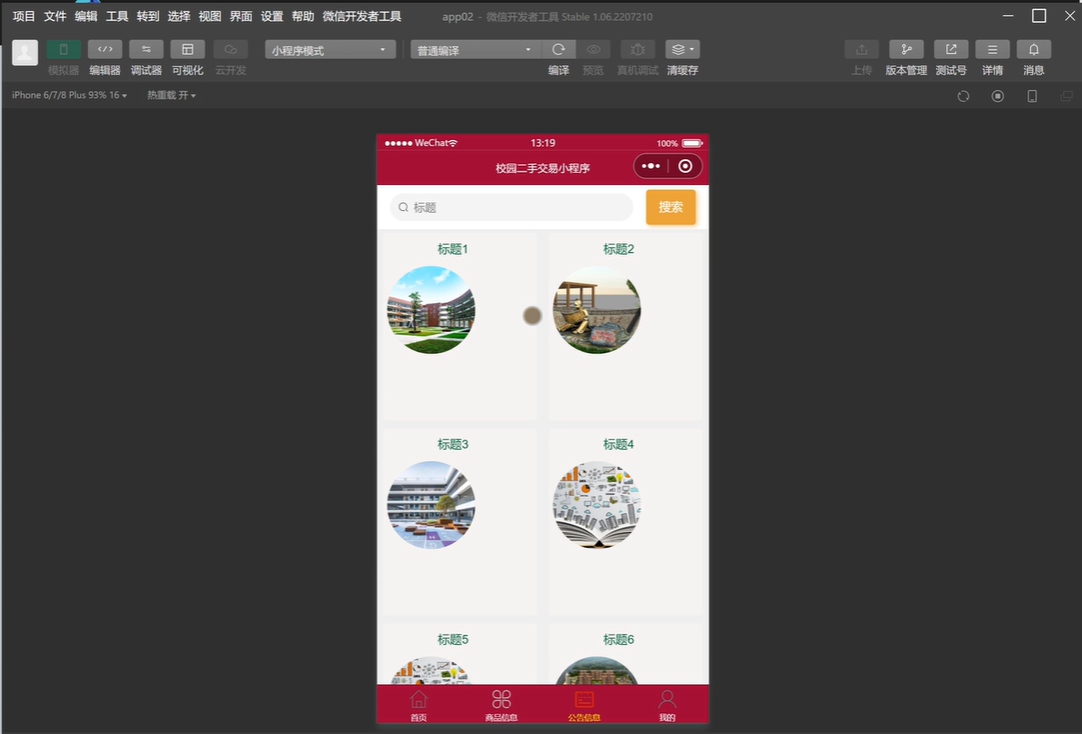Open the test account (测试号) button
Image resolution: width=1082 pixels, height=734 pixels.
coord(950,50)
